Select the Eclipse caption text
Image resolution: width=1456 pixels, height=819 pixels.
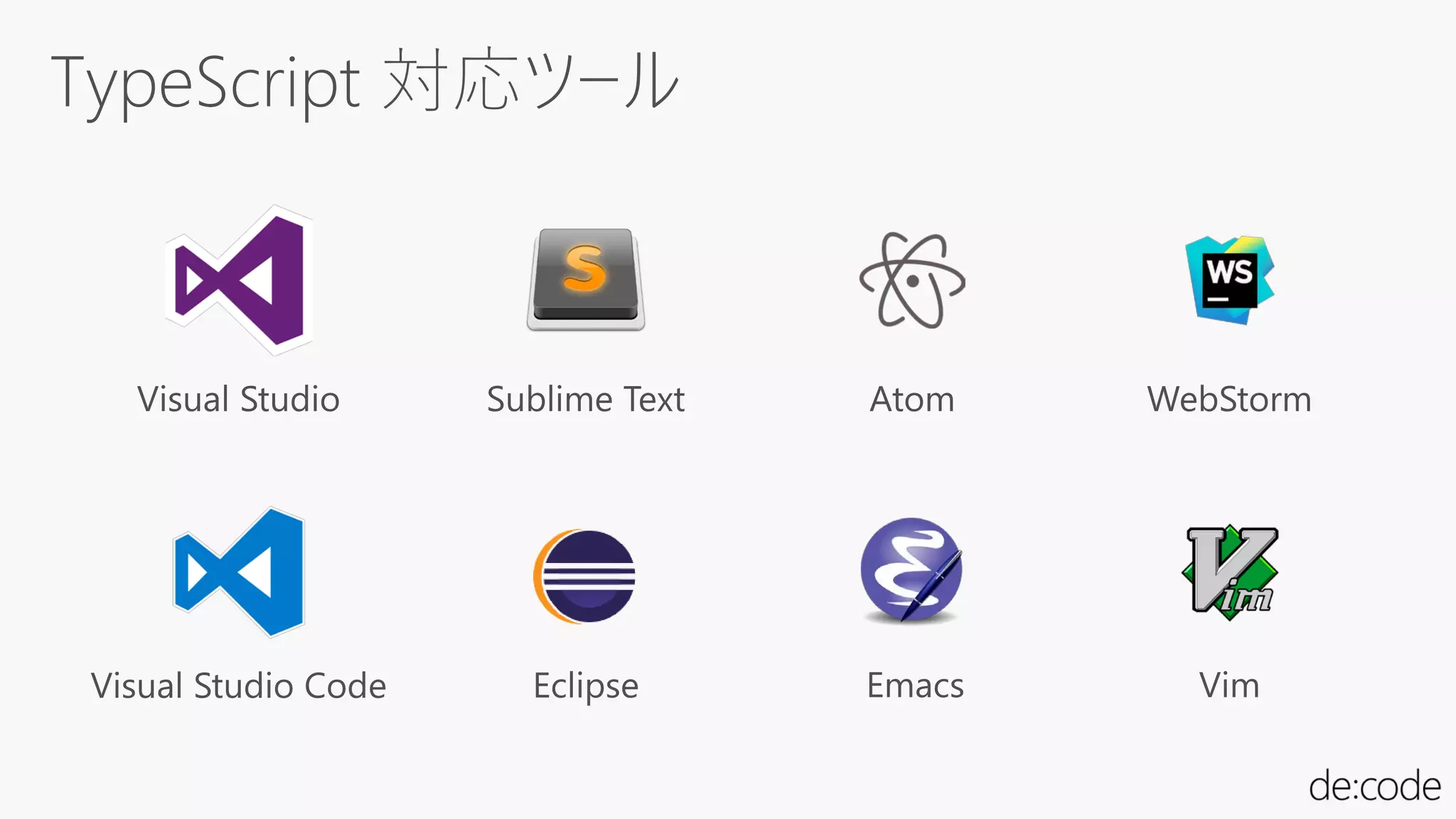[586, 687]
